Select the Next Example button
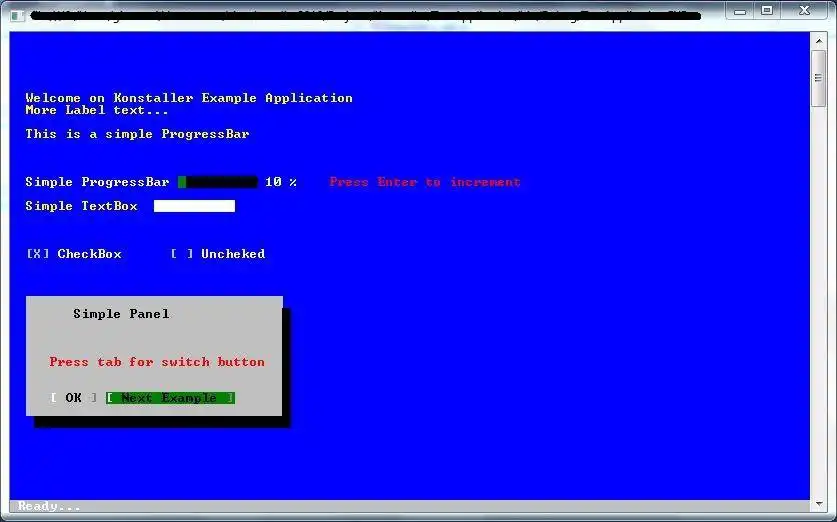This screenshot has width=837, height=522. click(x=170, y=398)
